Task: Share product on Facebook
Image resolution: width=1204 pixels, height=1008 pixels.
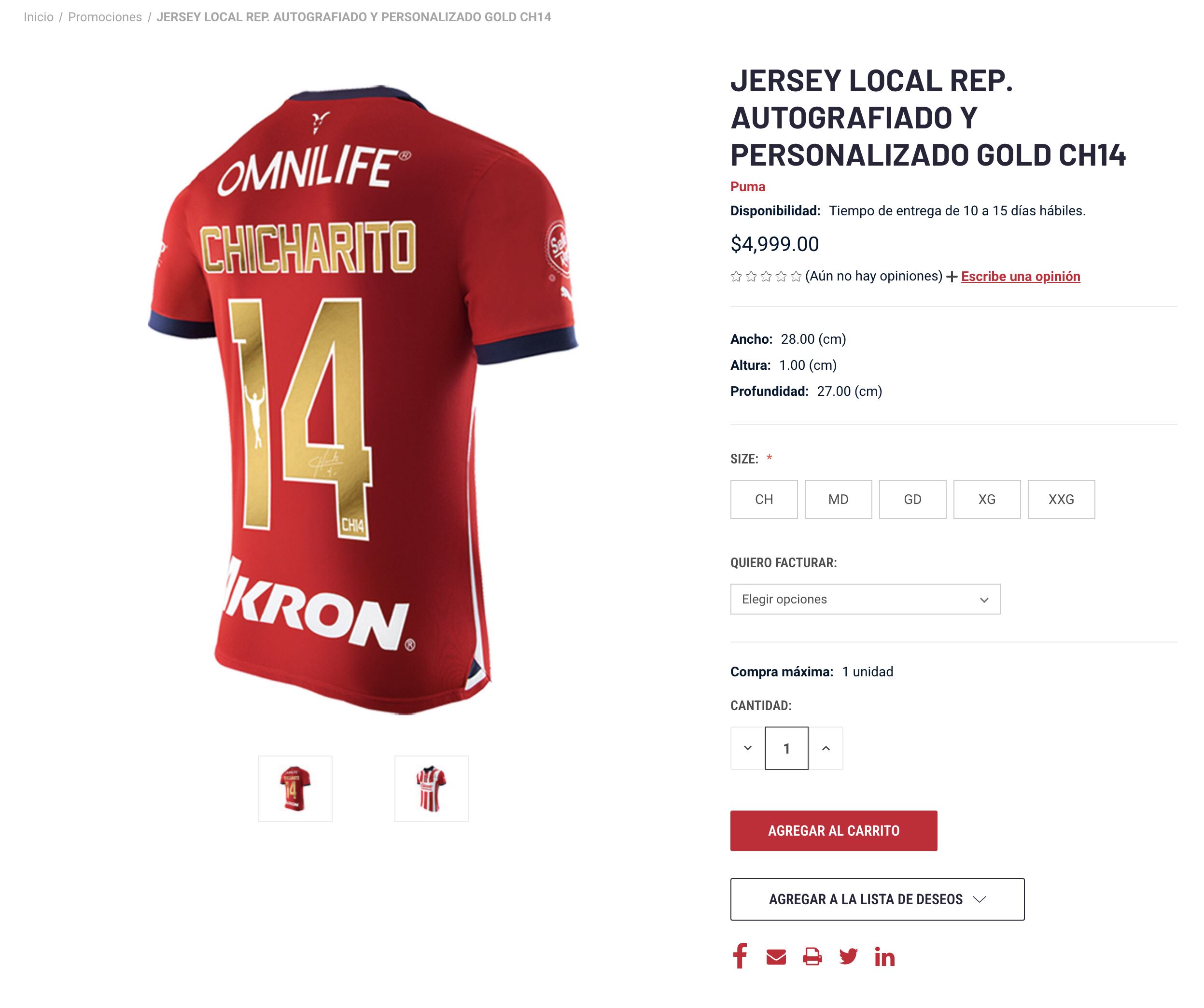Action: click(740, 956)
